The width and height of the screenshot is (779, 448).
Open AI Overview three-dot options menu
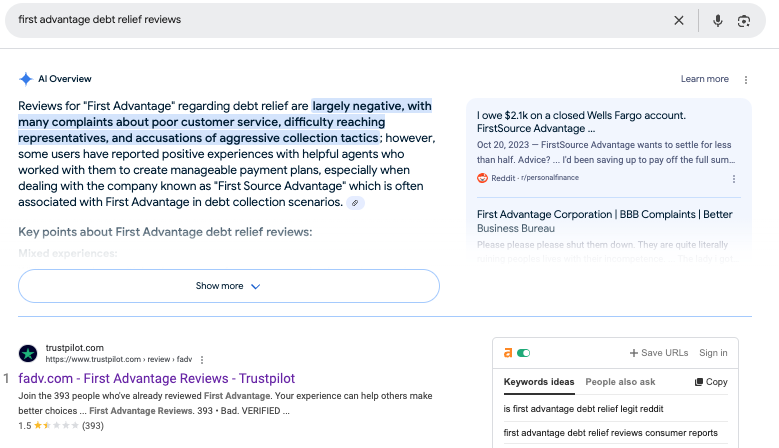coord(745,79)
